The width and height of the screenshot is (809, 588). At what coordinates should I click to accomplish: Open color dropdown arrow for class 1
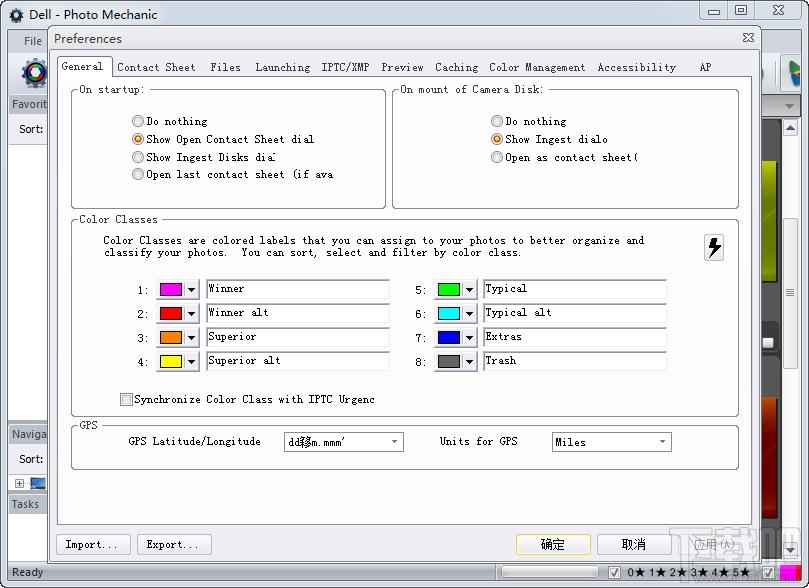pos(191,289)
